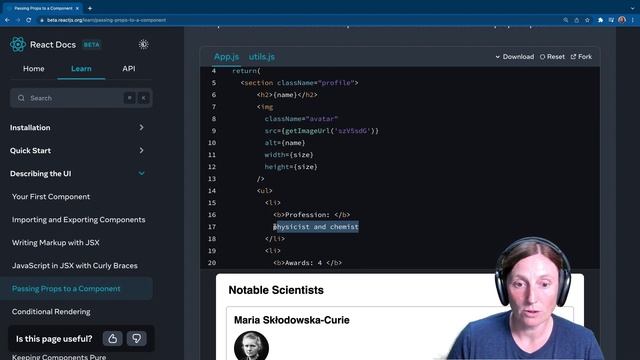Image resolution: width=640 pixels, height=360 pixels.
Task: Click the BETA badge next to React Docs
Action: 91,44
